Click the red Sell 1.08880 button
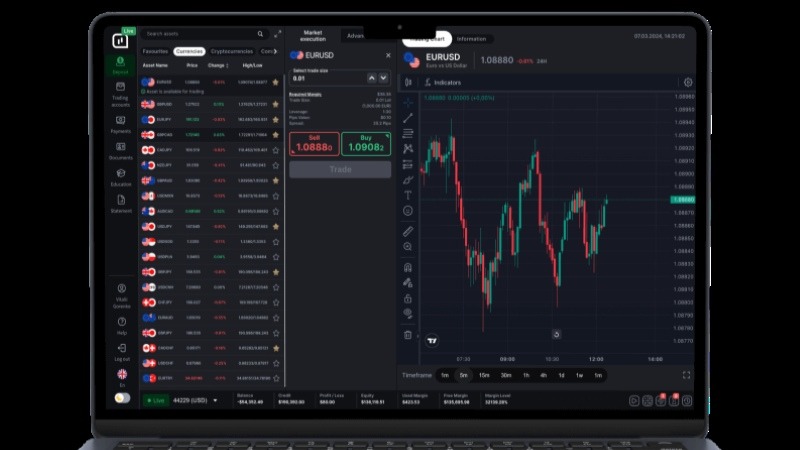800x450 pixels. (x=314, y=144)
